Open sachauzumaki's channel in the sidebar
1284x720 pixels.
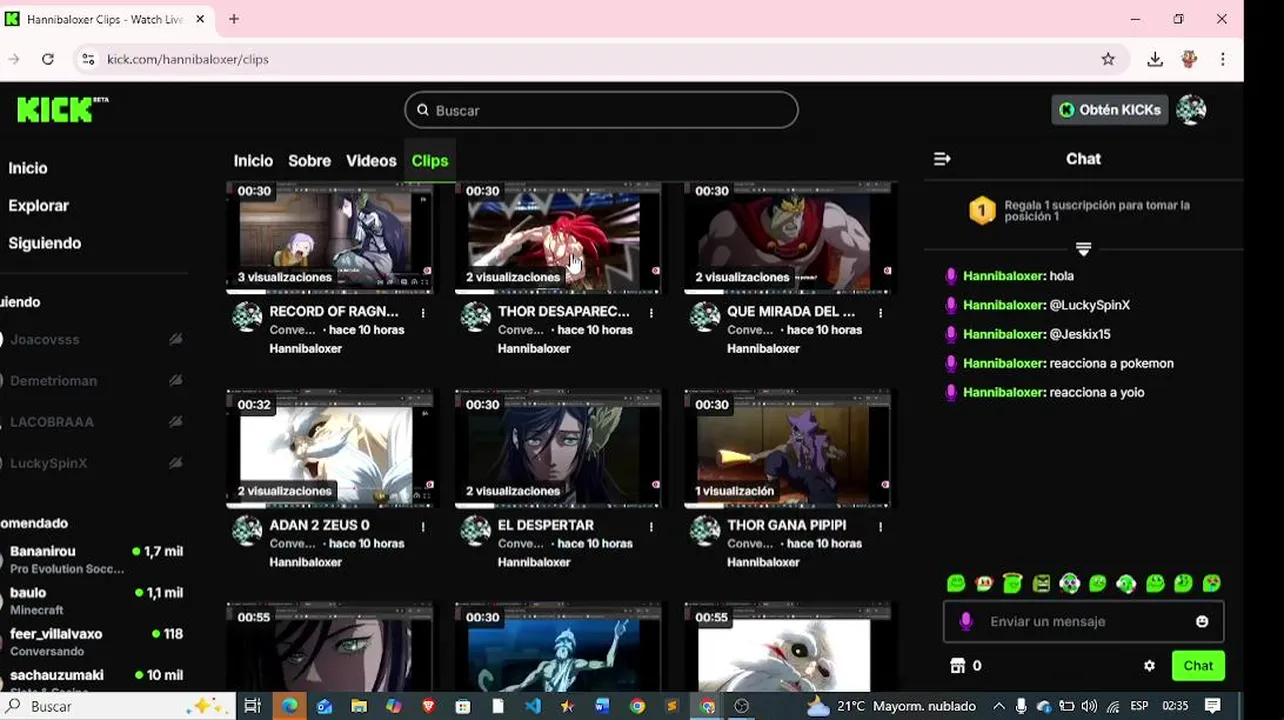(95, 680)
